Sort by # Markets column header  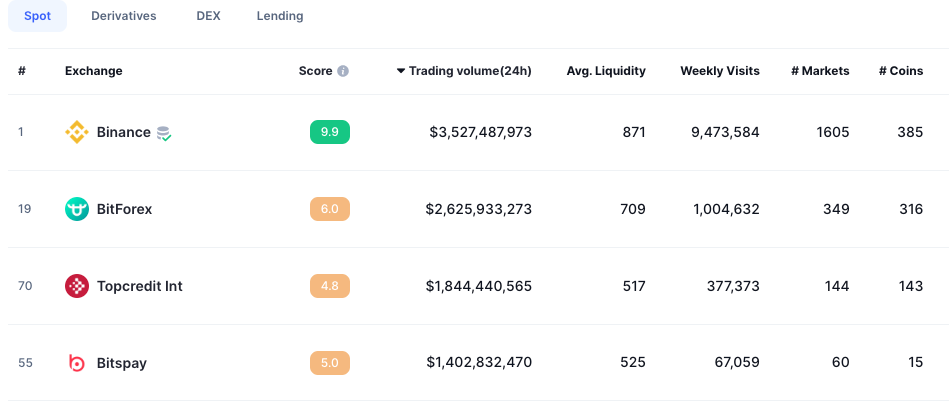820,71
